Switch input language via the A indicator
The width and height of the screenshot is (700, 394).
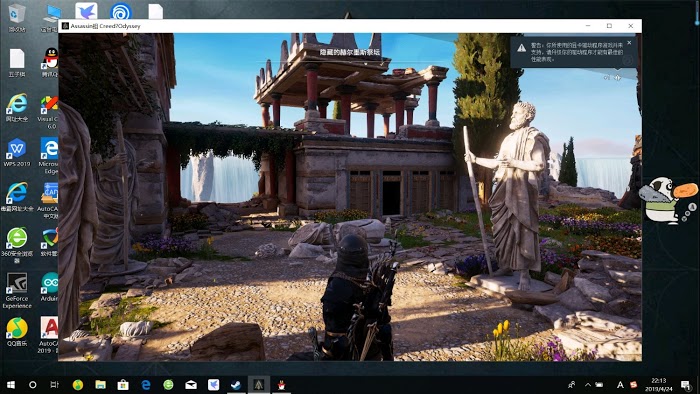click(x=620, y=385)
